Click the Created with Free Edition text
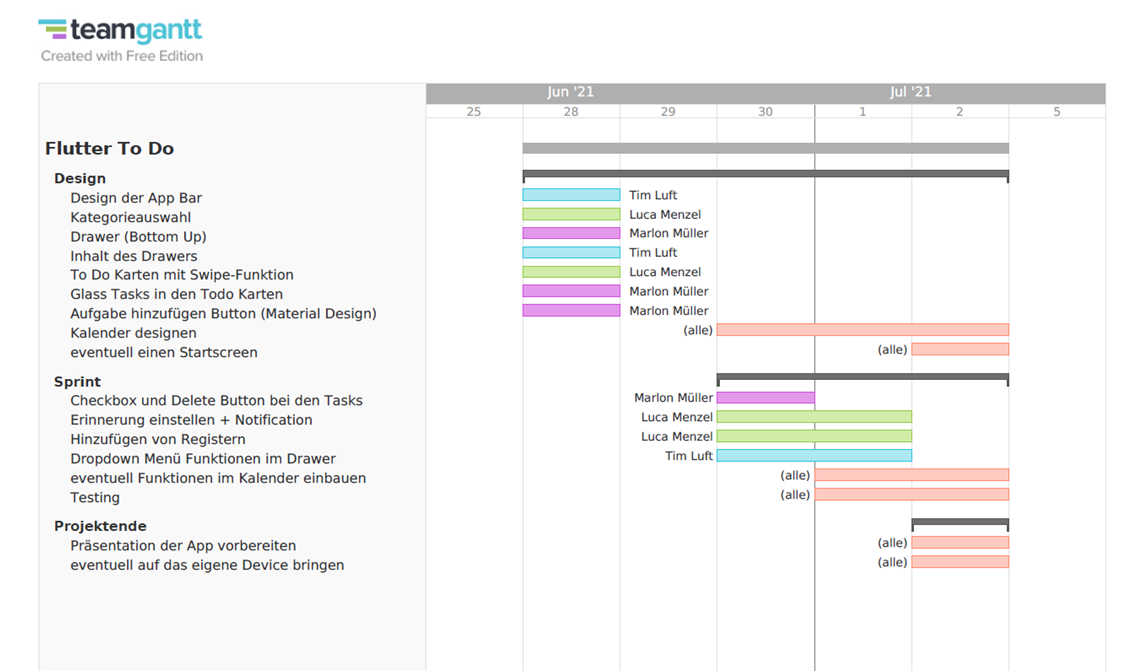Image resolution: width=1132 pixels, height=671 pixels. (120, 56)
